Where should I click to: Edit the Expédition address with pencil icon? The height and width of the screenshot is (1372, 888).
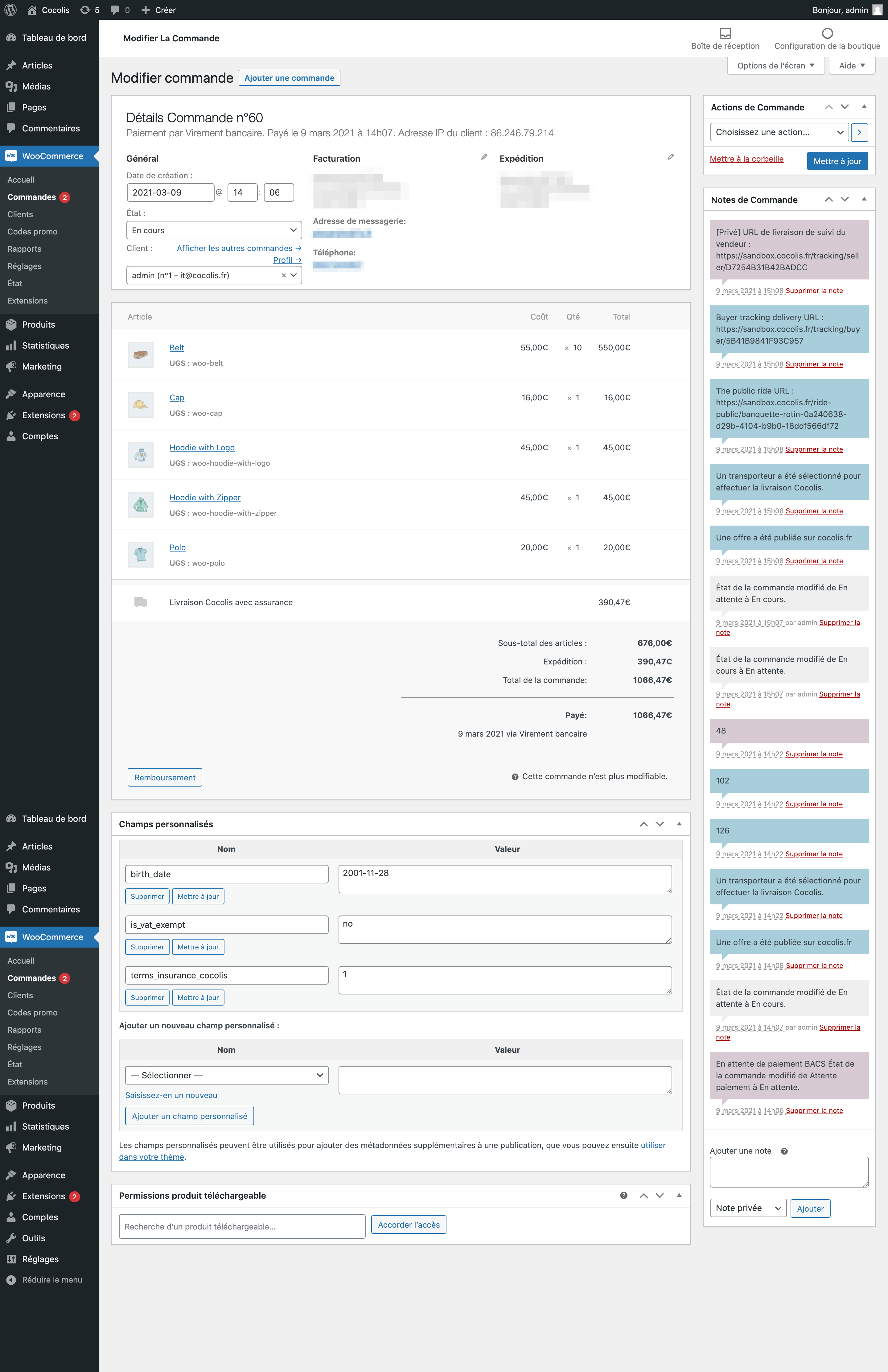tap(671, 157)
